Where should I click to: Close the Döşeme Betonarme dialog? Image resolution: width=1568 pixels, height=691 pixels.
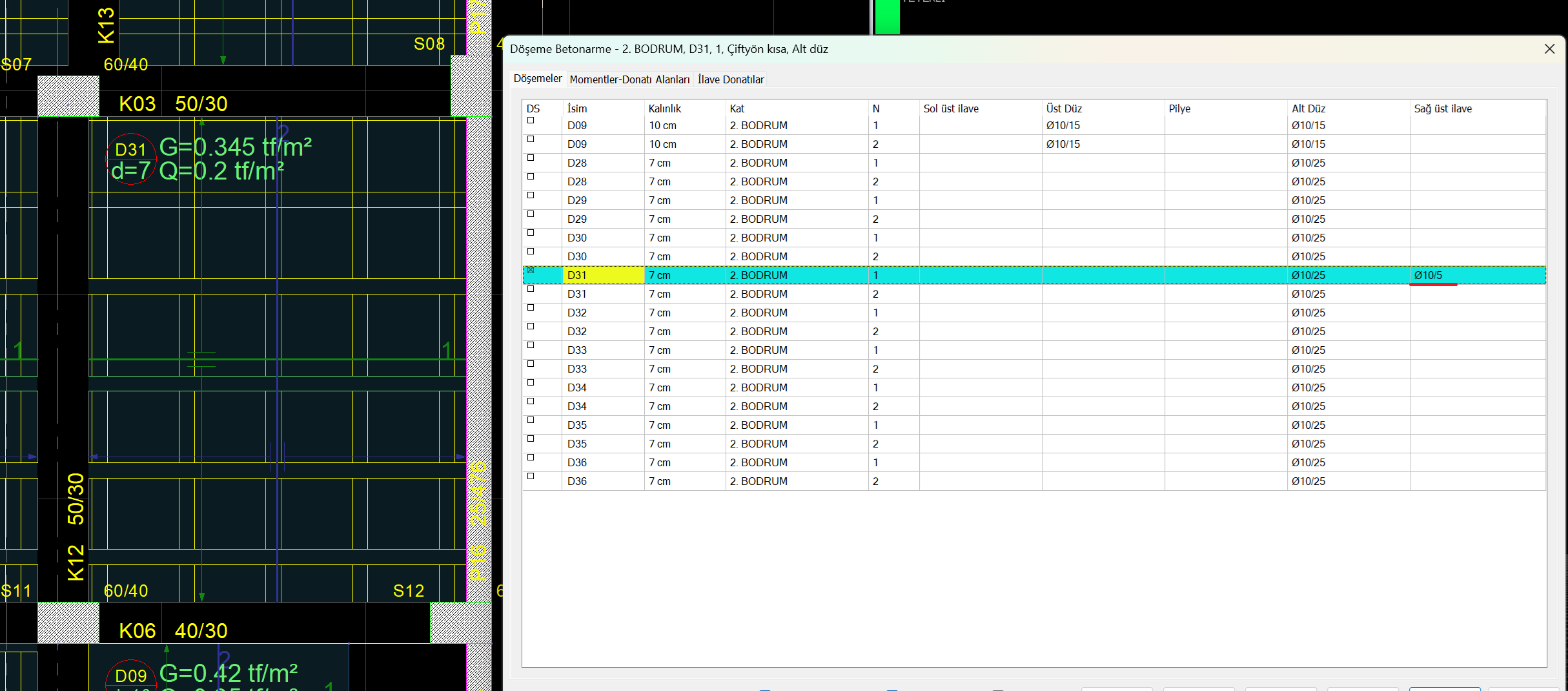[1549, 49]
